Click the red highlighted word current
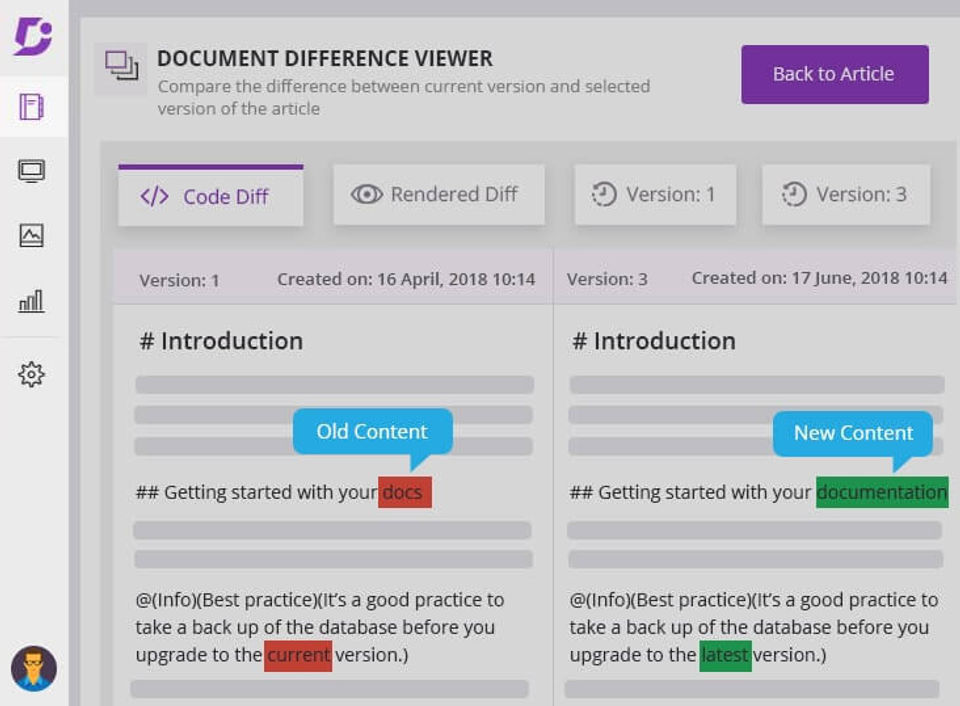The width and height of the screenshot is (960, 706). tap(298, 655)
